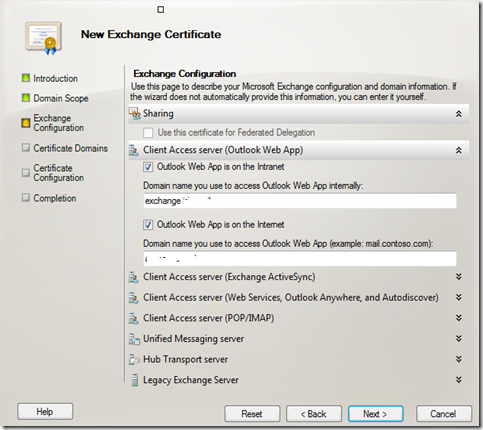Click the Legacy Exchange Server label

pyautogui.click(x=191, y=380)
